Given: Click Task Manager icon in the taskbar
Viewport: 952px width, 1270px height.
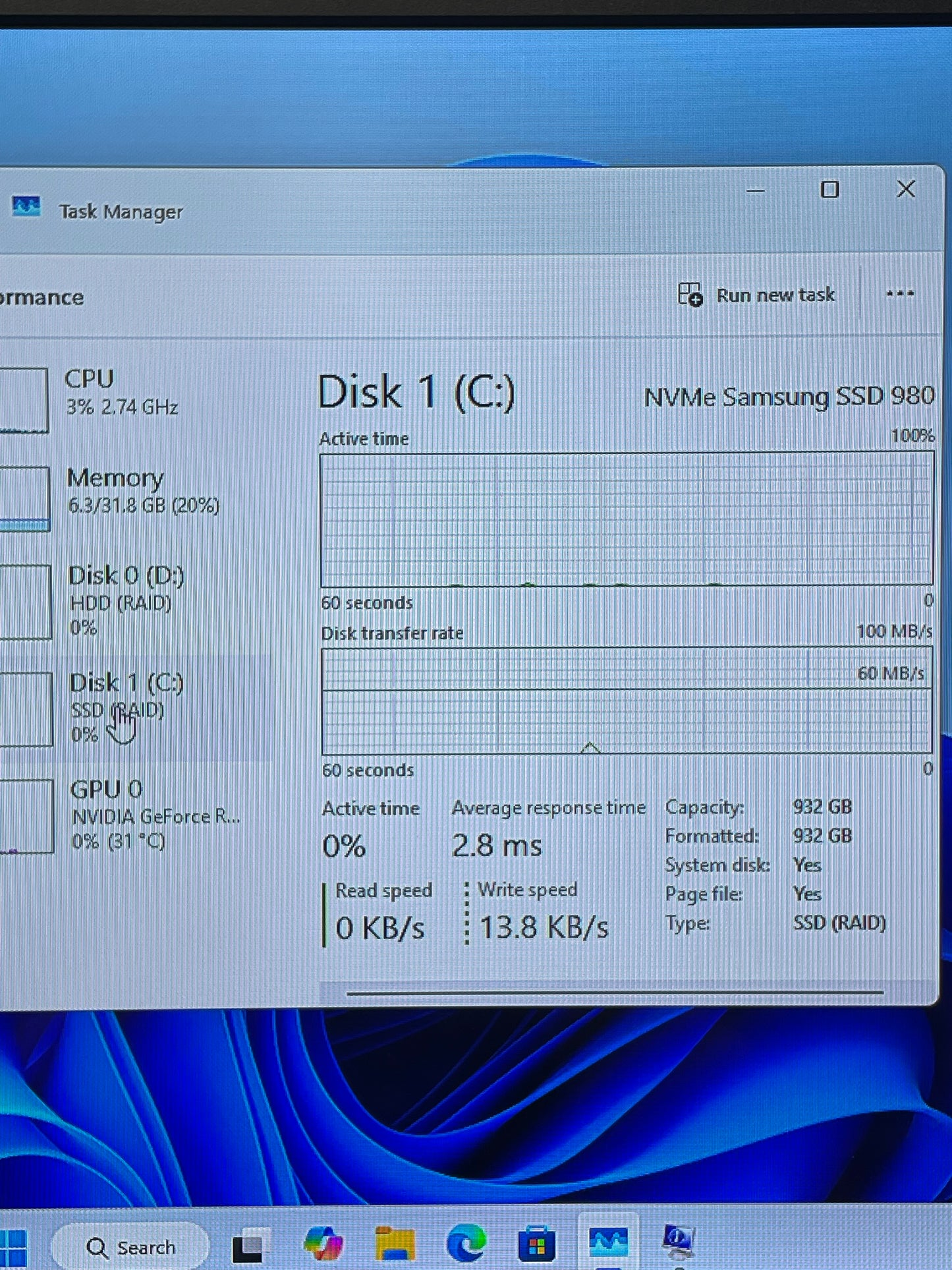Looking at the screenshot, I should (608, 1242).
